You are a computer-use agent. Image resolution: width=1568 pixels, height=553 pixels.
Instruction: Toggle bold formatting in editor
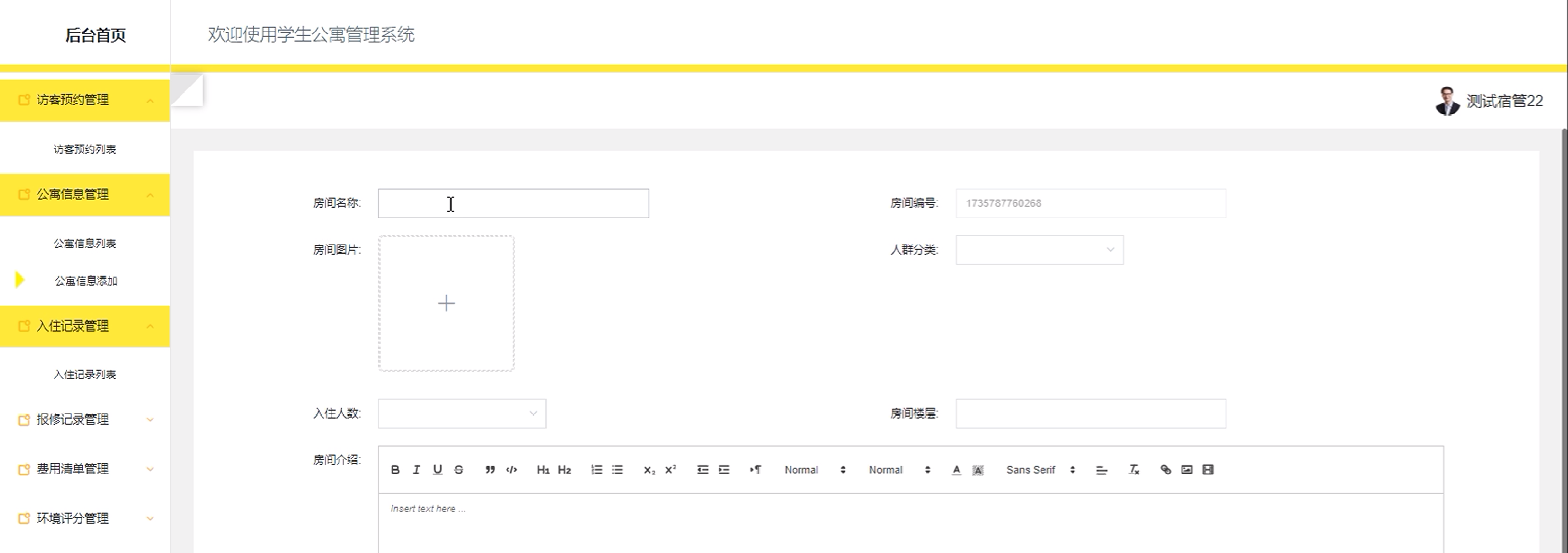(x=395, y=470)
